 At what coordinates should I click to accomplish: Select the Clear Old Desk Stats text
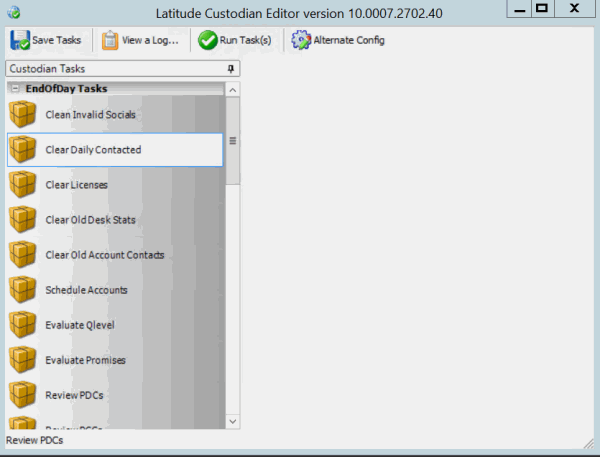point(91,220)
